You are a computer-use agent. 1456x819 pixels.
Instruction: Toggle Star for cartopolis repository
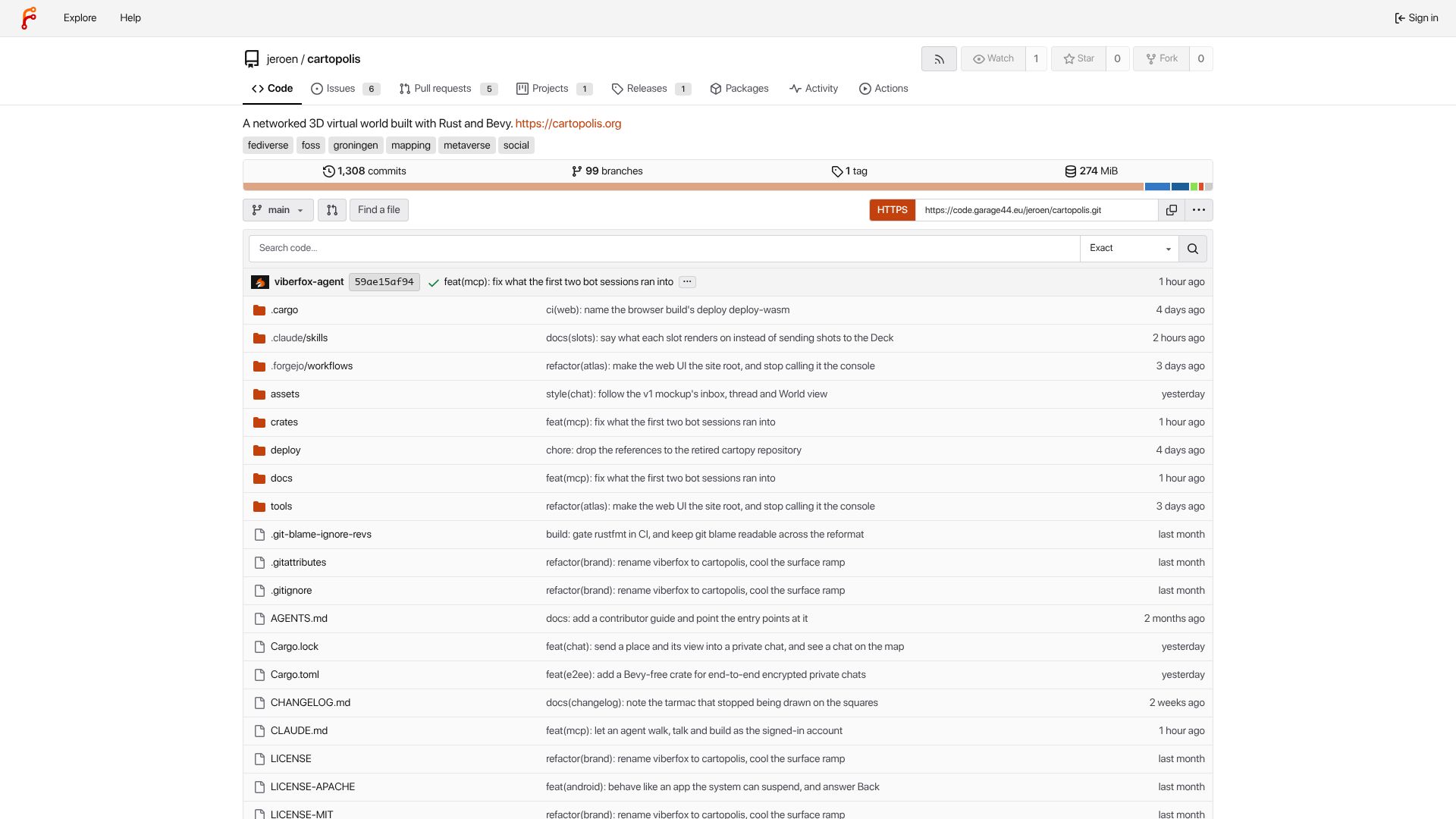pos(1078,59)
